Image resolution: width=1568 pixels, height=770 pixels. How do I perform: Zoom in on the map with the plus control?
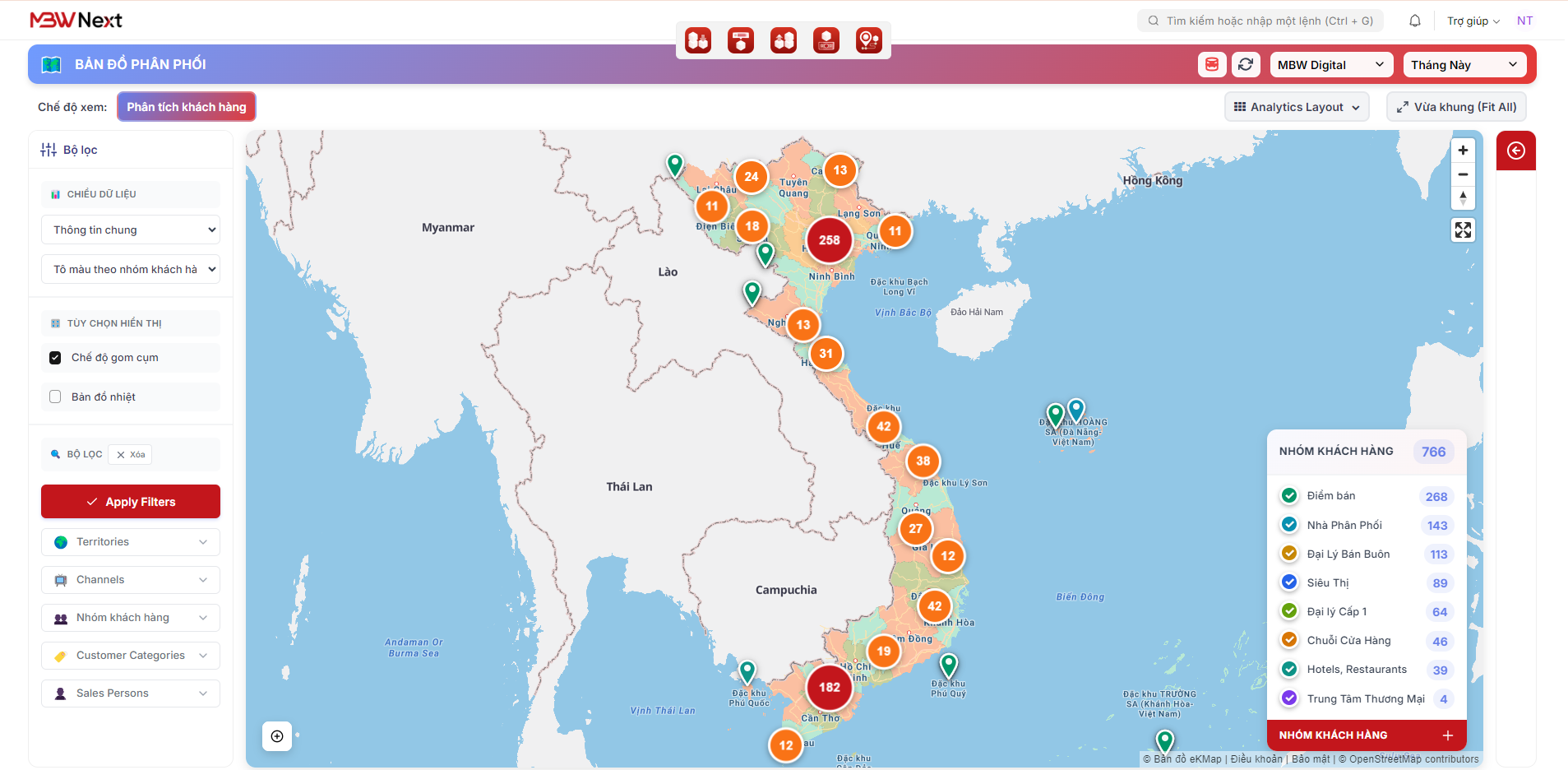[1463, 150]
